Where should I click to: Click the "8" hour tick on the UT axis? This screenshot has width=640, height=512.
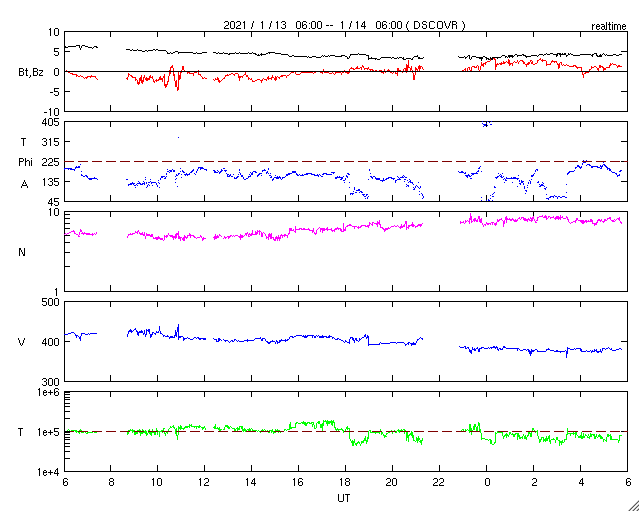click(111, 482)
